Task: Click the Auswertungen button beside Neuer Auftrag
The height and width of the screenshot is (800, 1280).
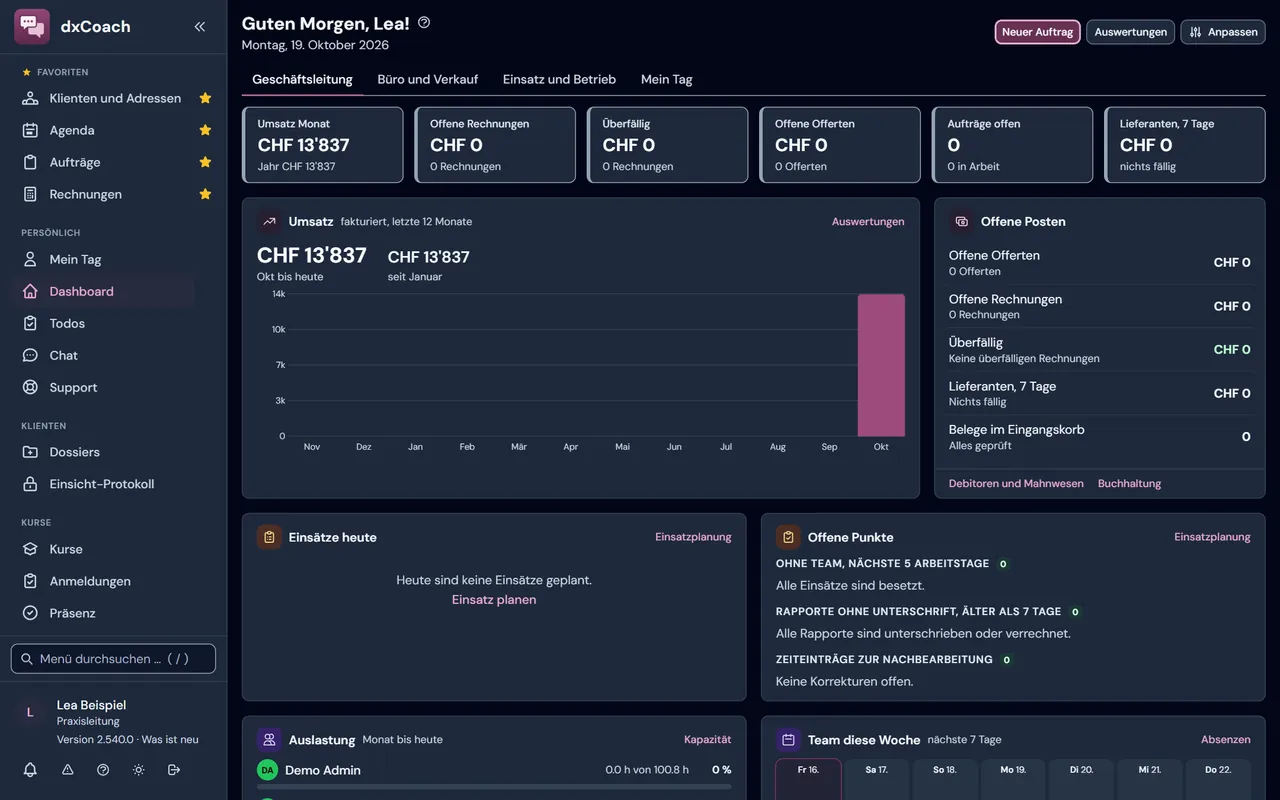Action: [1131, 32]
